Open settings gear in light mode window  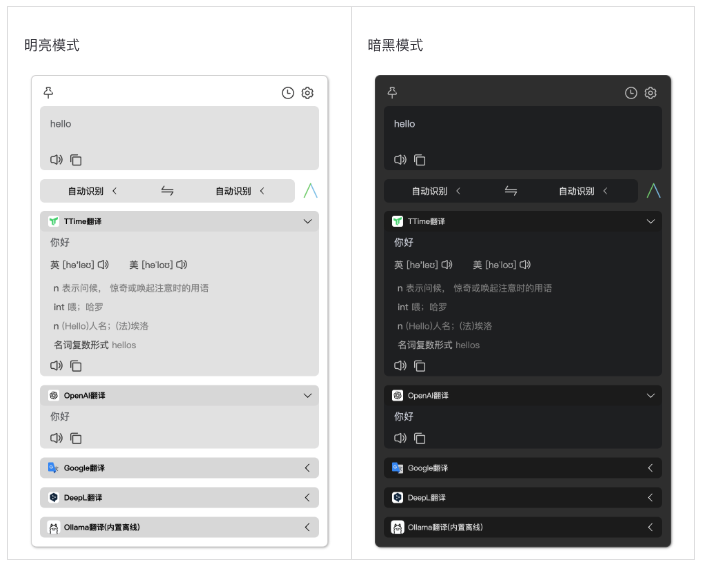(308, 93)
